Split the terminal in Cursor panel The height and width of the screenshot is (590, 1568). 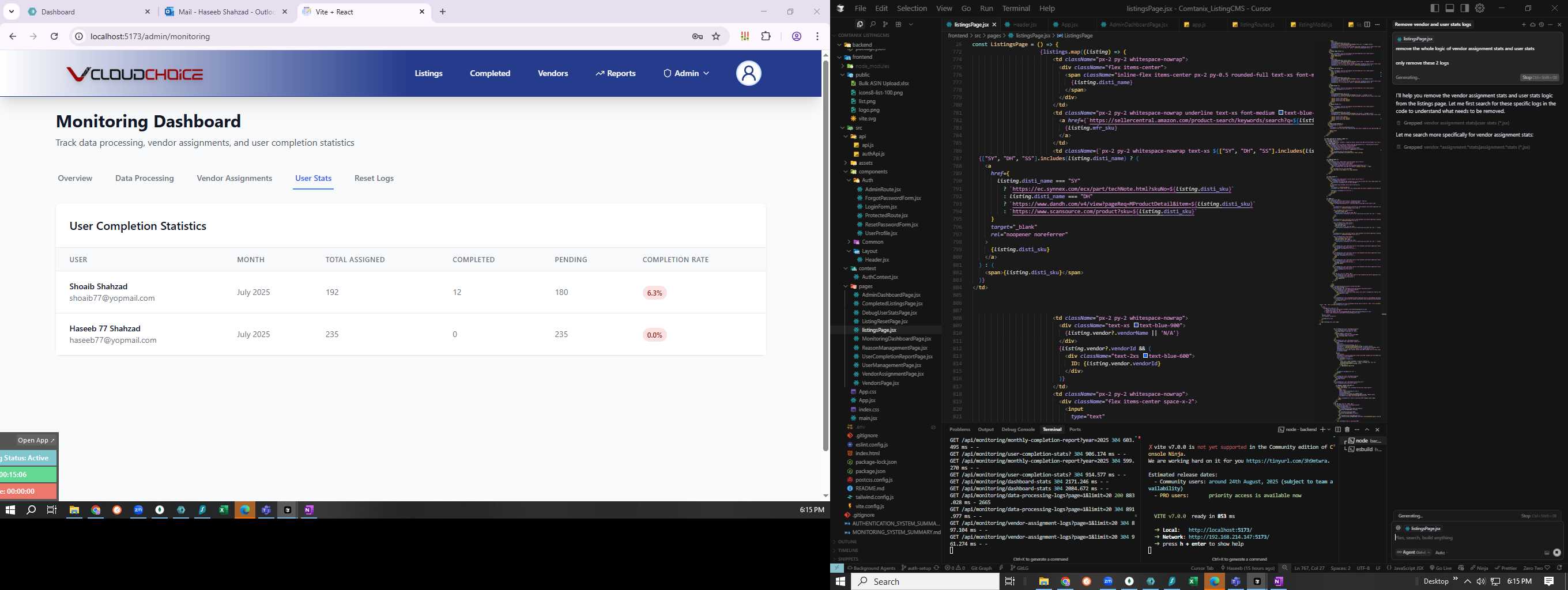click(1338, 430)
